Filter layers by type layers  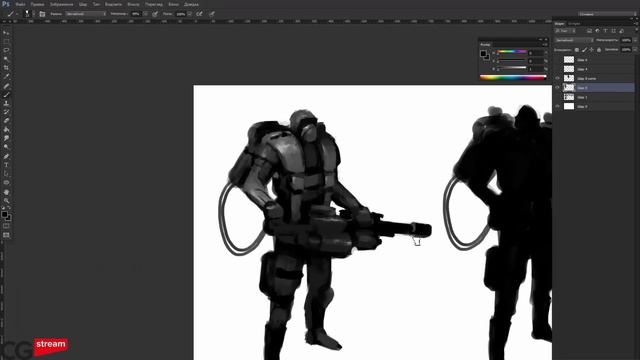[606, 31]
